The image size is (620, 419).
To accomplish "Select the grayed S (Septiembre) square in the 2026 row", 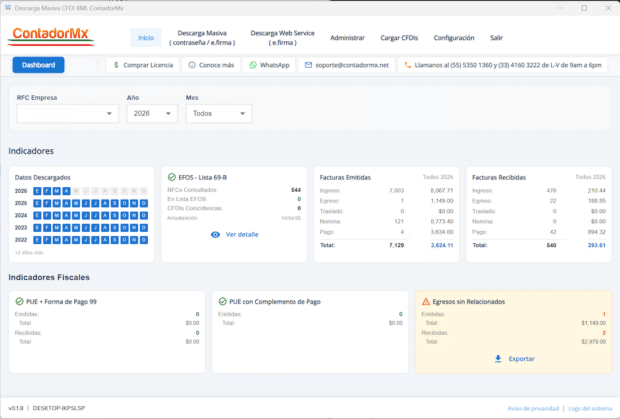I will coord(115,191).
